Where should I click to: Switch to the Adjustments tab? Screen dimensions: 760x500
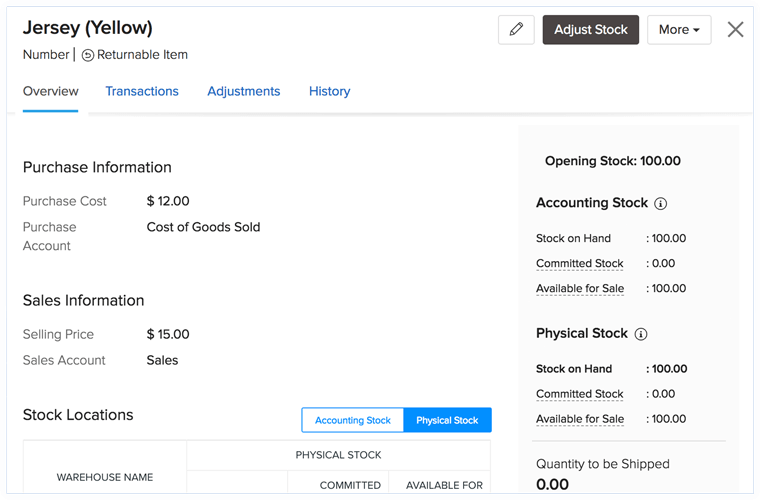click(x=244, y=91)
